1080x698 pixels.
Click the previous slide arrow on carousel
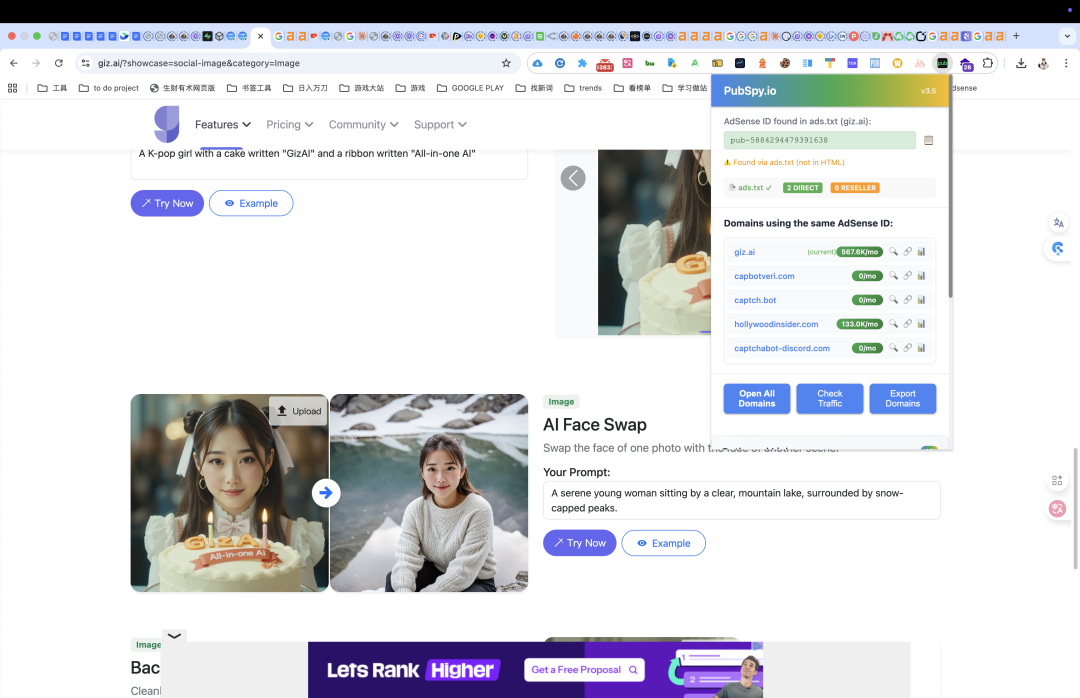click(573, 178)
